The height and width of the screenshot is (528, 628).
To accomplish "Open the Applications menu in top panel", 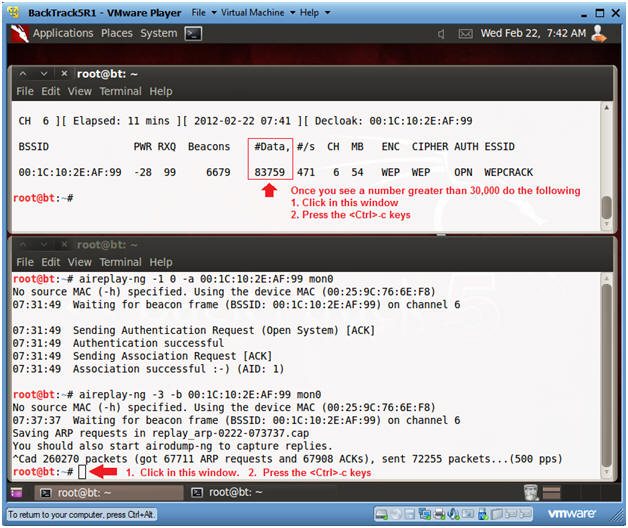I will (63, 33).
